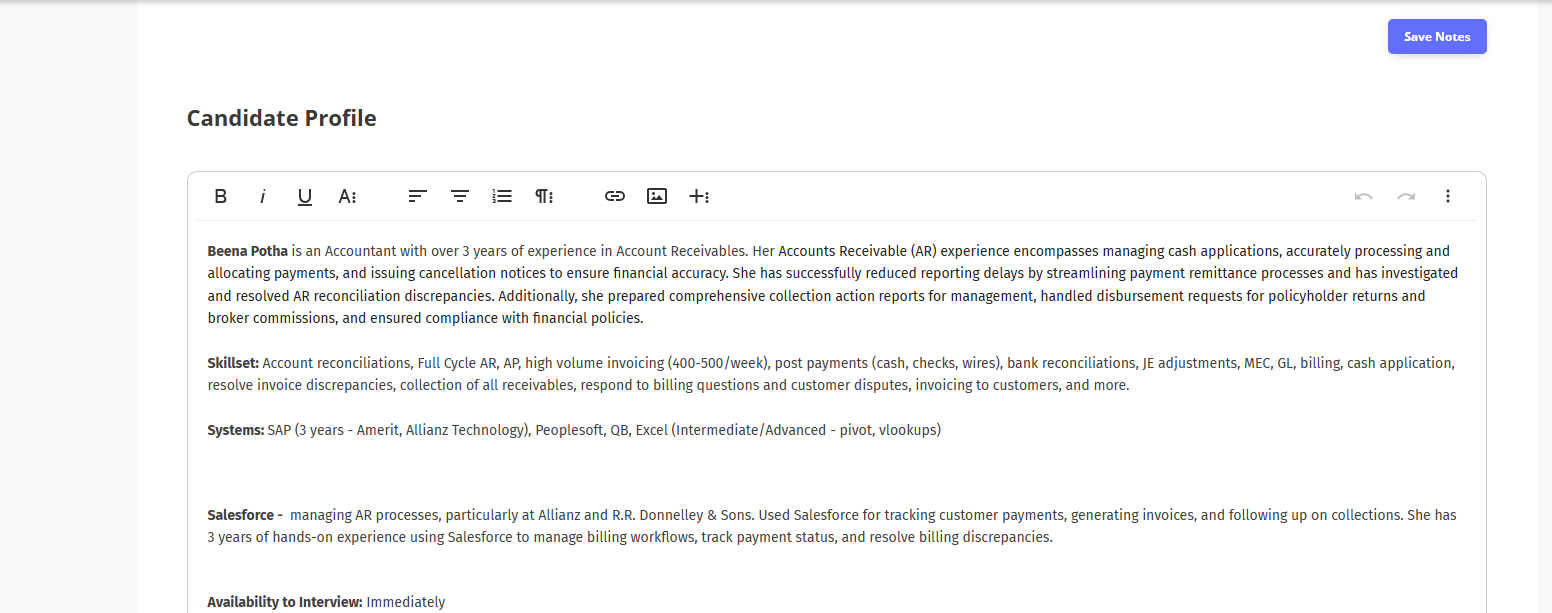Screen dimensions: 1552x613
Task: Click the Systems: label in the notes
Action: [x=236, y=430]
